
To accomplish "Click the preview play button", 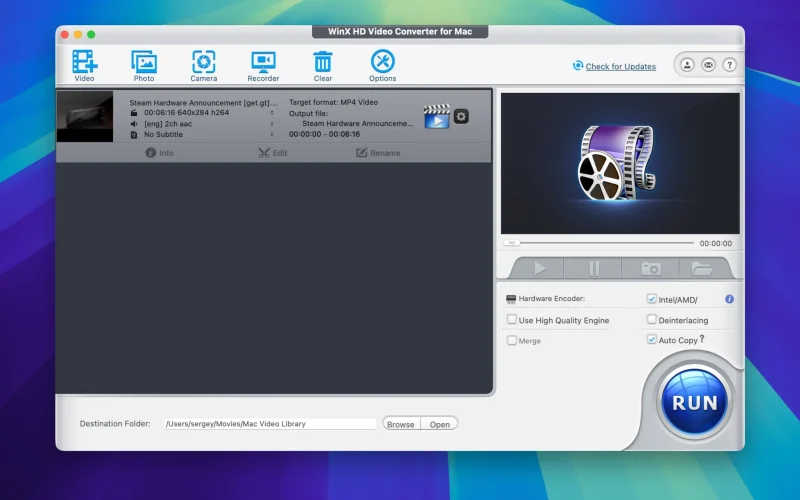I will [540, 268].
